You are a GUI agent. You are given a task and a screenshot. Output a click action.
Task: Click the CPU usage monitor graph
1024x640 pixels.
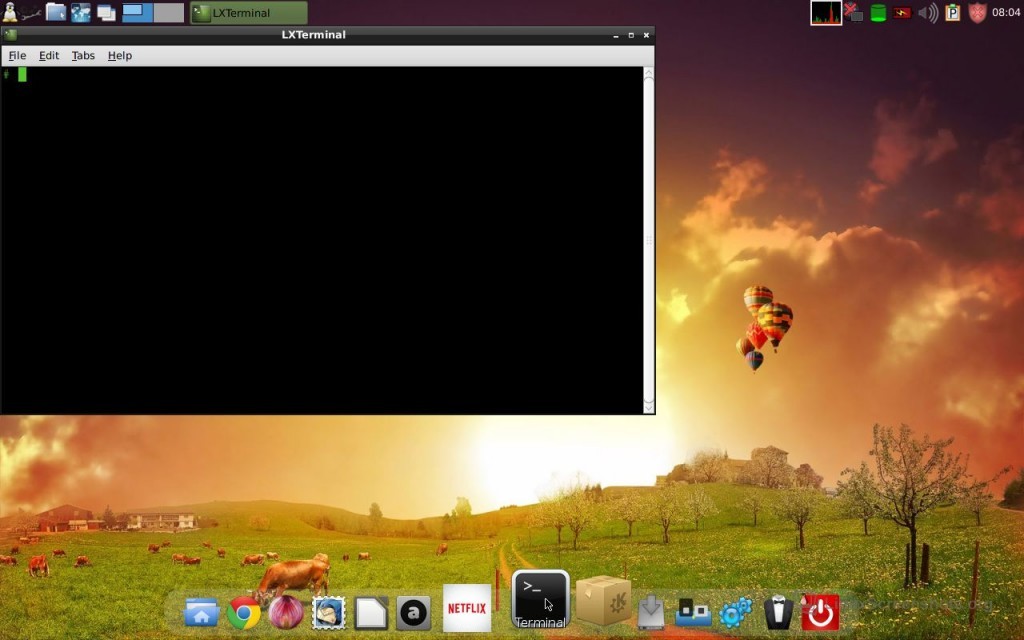click(x=826, y=13)
